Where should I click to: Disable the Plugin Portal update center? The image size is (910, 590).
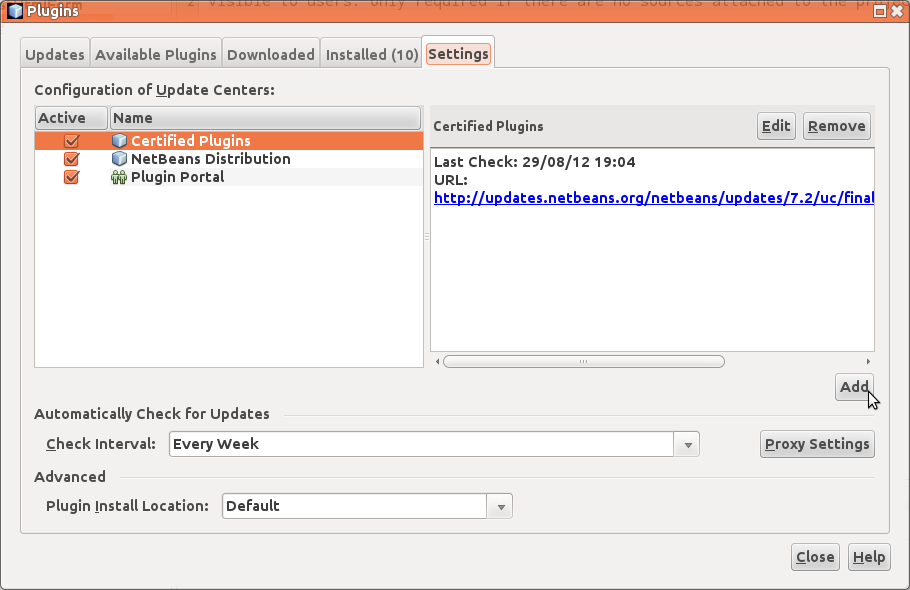coord(71,177)
